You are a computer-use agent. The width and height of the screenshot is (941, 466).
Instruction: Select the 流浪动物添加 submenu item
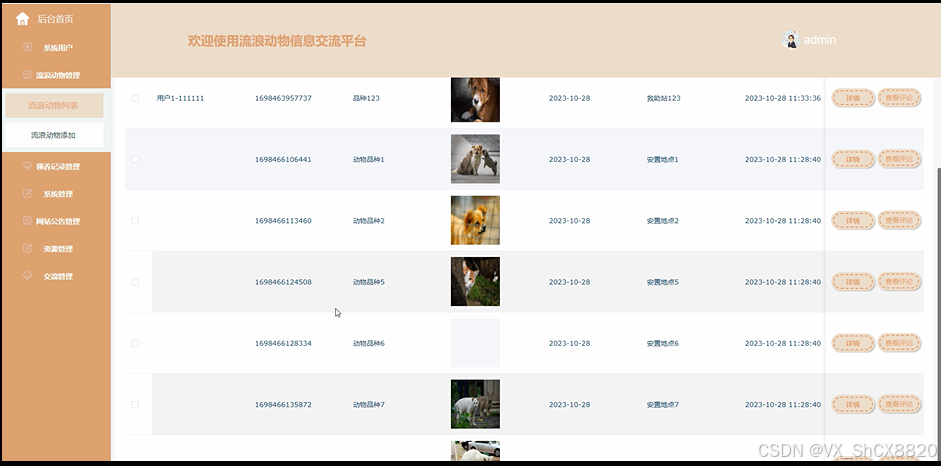pyautogui.click(x=55, y=135)
